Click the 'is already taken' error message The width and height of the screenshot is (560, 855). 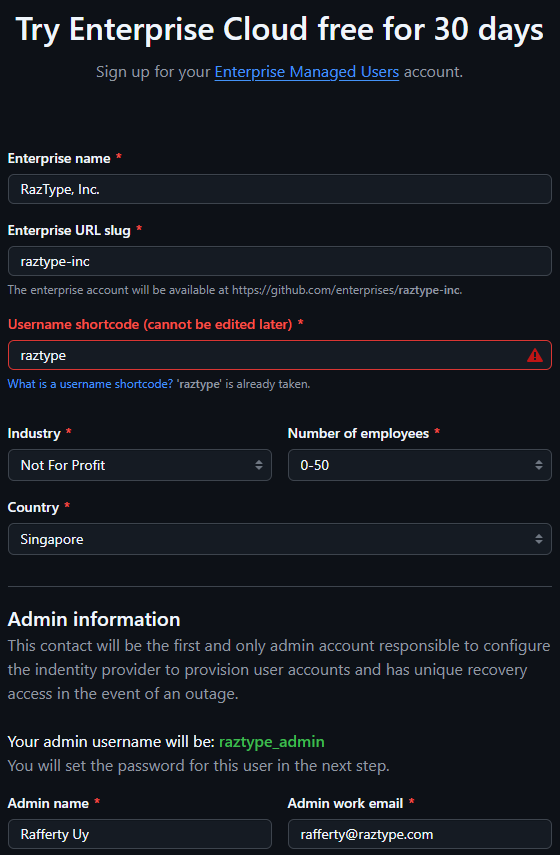[243, 384]
